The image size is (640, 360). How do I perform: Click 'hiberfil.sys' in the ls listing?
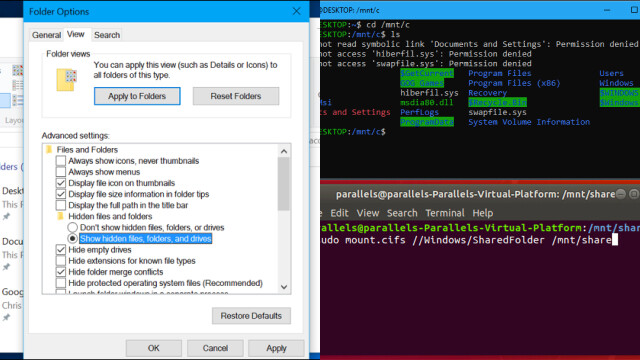tap(429, 93)
